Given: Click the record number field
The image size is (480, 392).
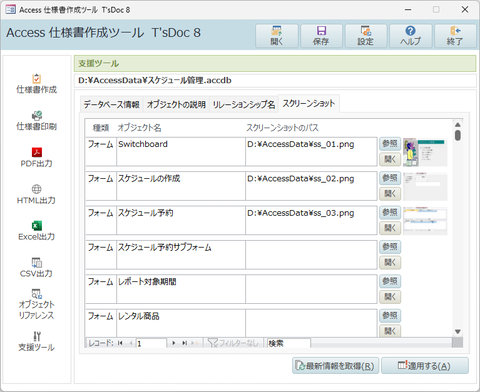Looking at the screenshot, I should click(151, 343).
